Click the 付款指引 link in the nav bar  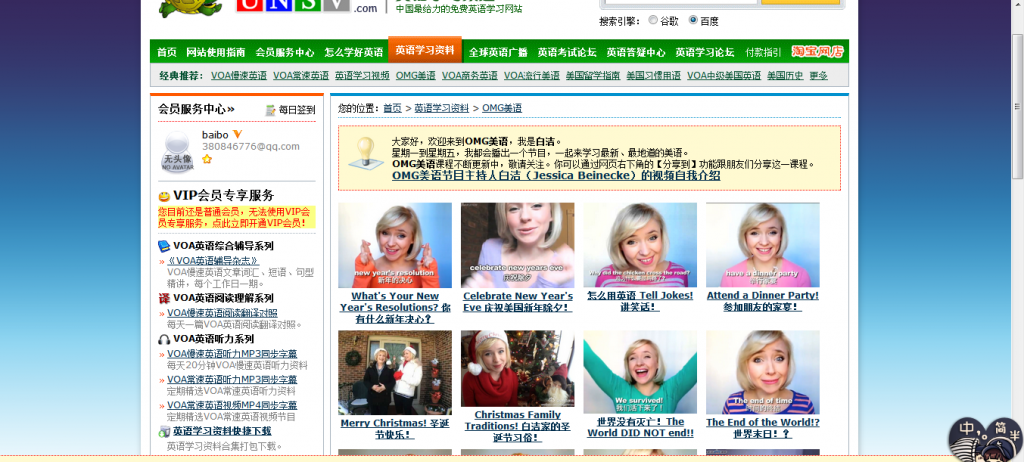pyautogui.click(x=763, y=52)
